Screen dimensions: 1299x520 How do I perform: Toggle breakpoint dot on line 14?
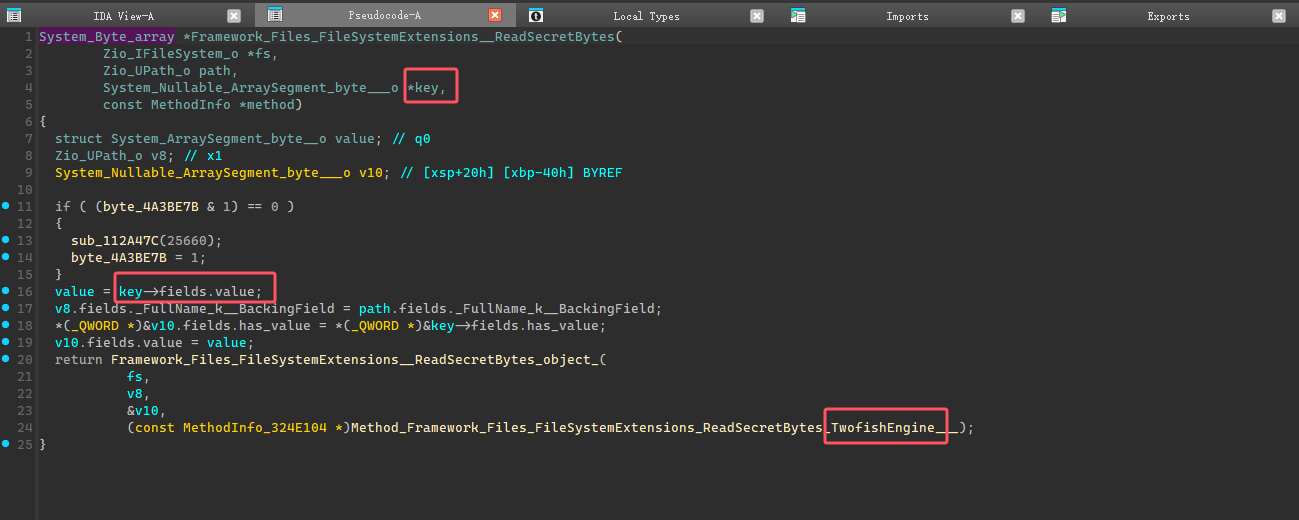[x=6, y=257]
